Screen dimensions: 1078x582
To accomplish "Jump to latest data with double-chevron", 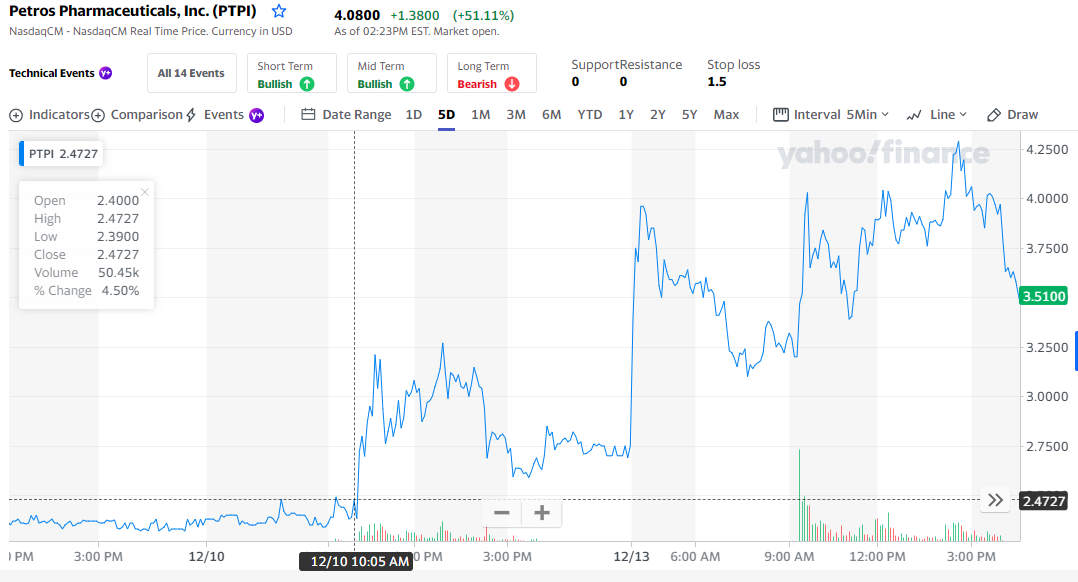I will click(x=995, y=500).
